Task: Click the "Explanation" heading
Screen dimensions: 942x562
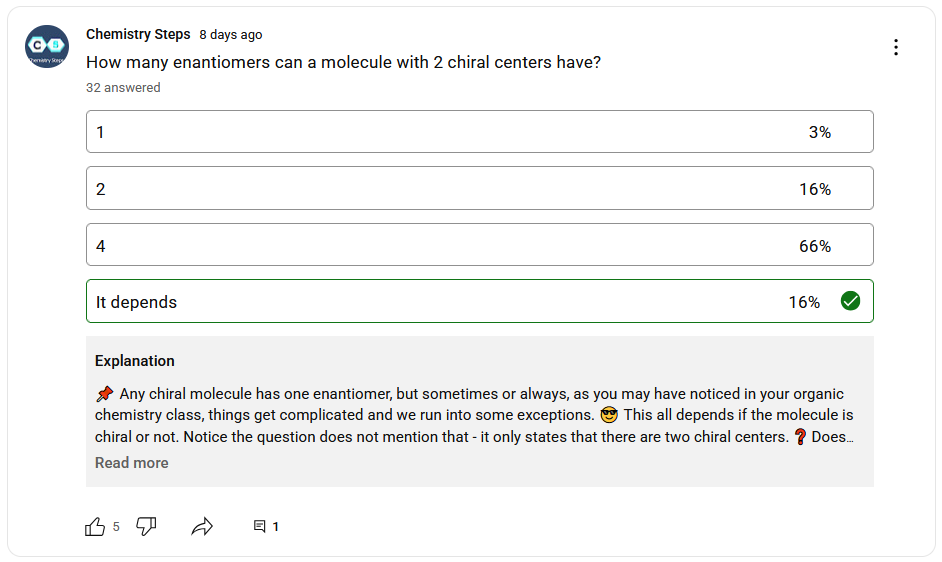Action: [x=135, y=361]
